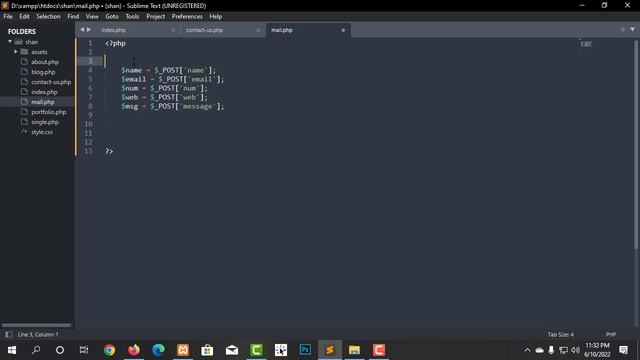This screenshot has width=640, height=360.
Task: Open the Selection menu
Action: [48, 16]
